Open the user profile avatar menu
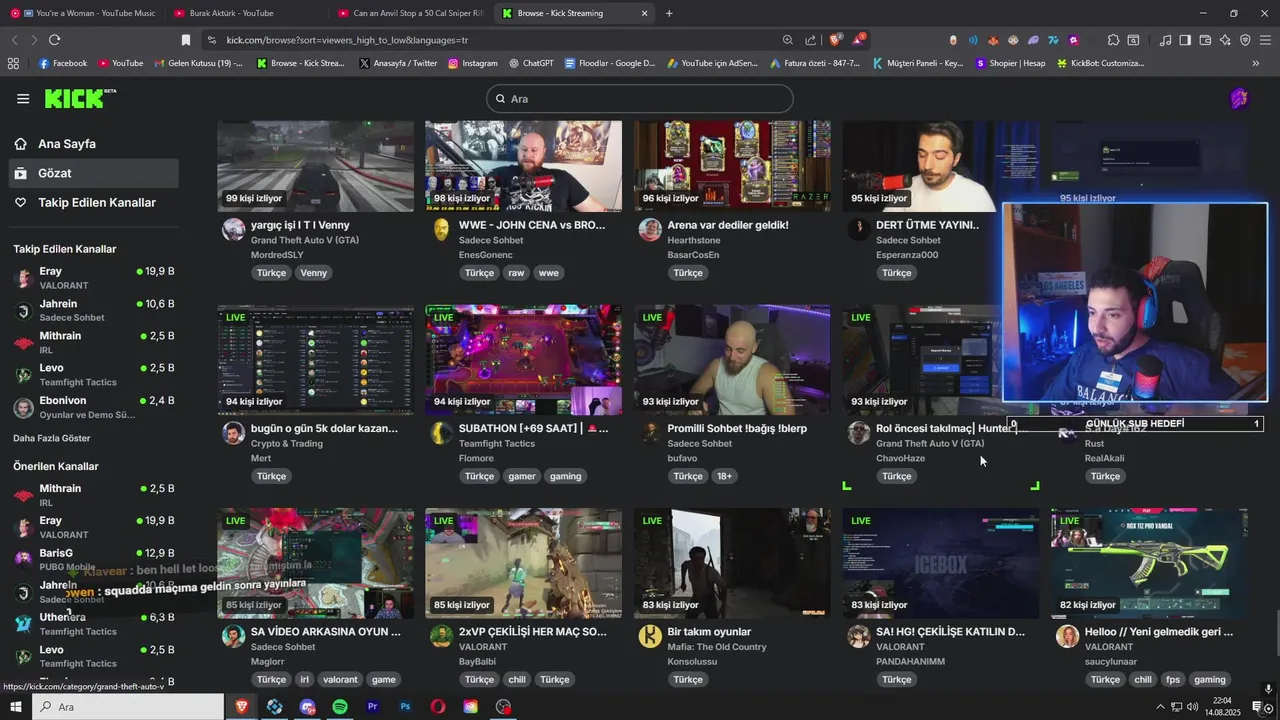The image size is (1280, 720). point(1239,98)
